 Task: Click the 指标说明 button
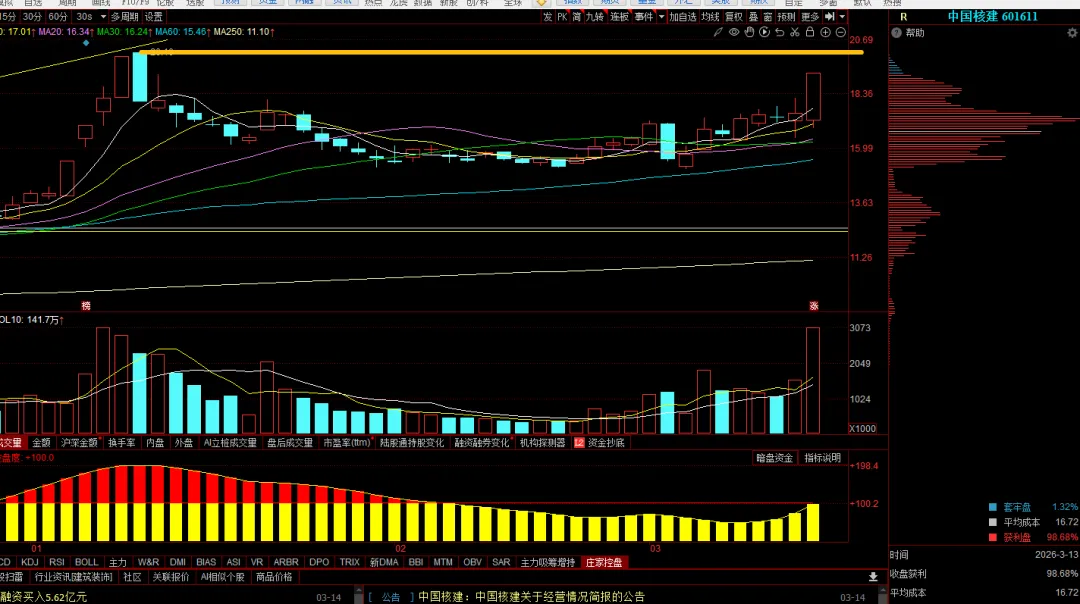click(822, 458)
